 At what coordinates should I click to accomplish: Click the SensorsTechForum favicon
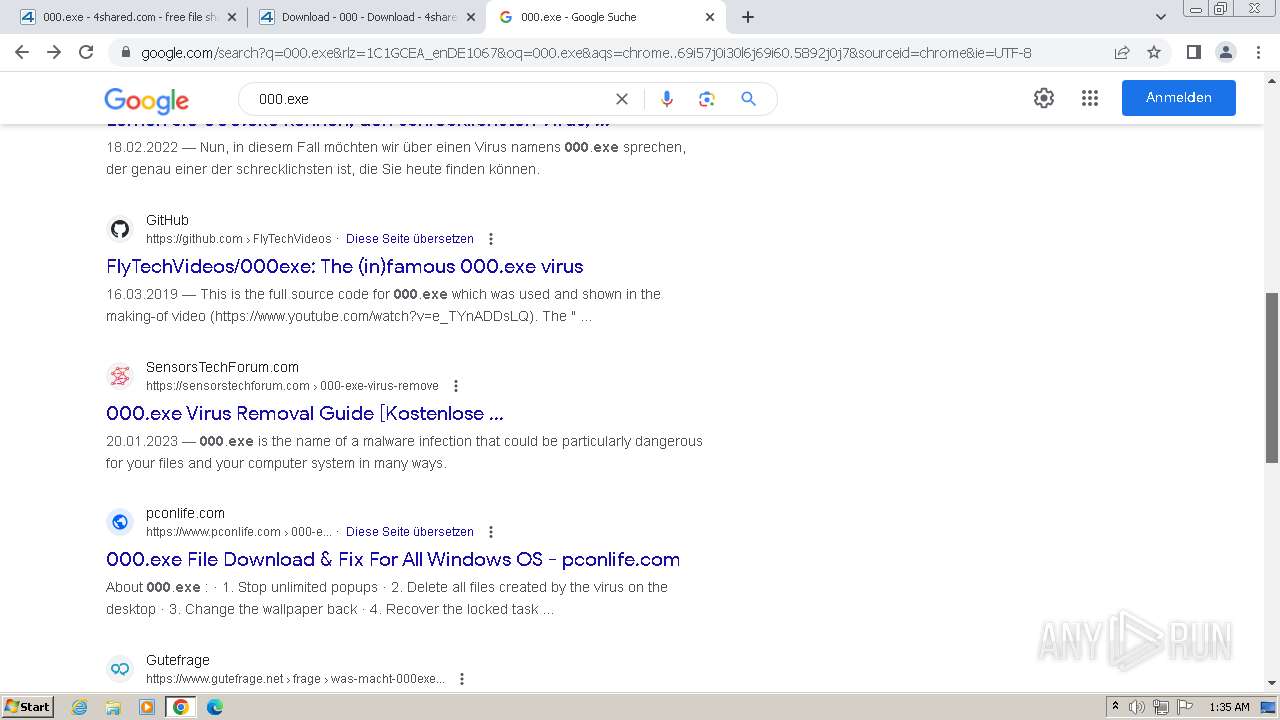(x=120, y=376)
